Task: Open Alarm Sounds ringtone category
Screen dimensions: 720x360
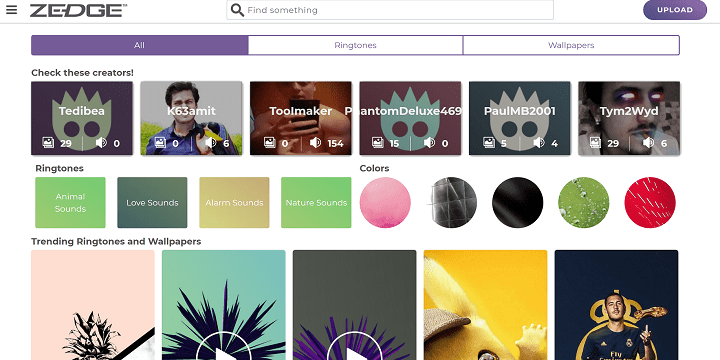Action: click(234, 202)
